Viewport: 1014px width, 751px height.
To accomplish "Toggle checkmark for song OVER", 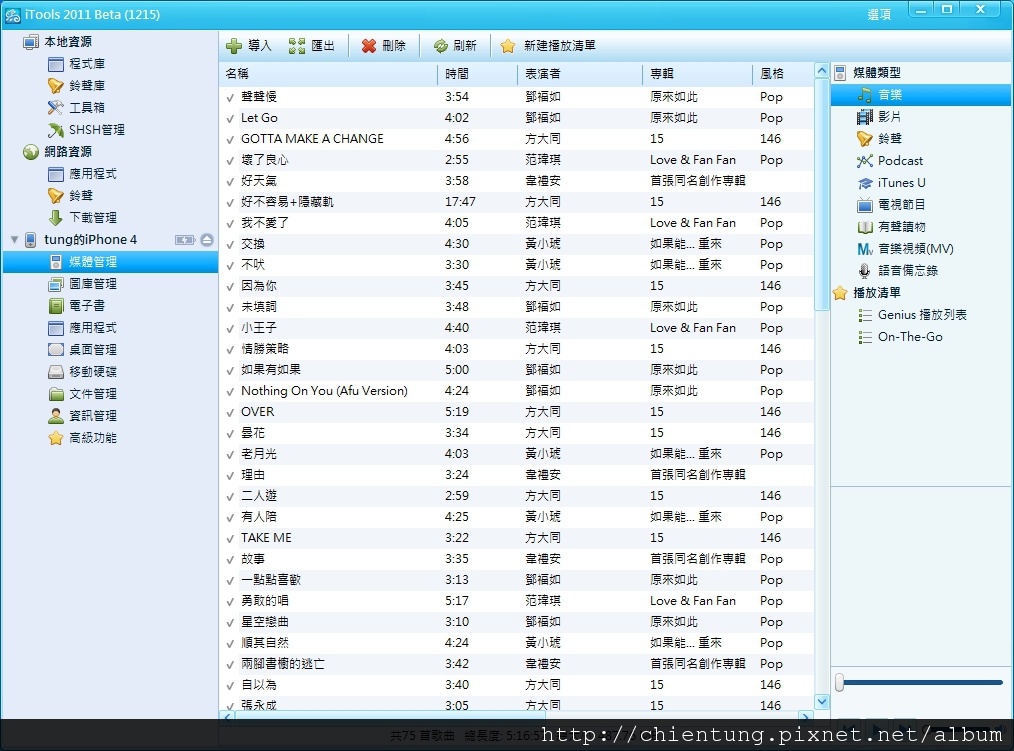I will [230, 412].
